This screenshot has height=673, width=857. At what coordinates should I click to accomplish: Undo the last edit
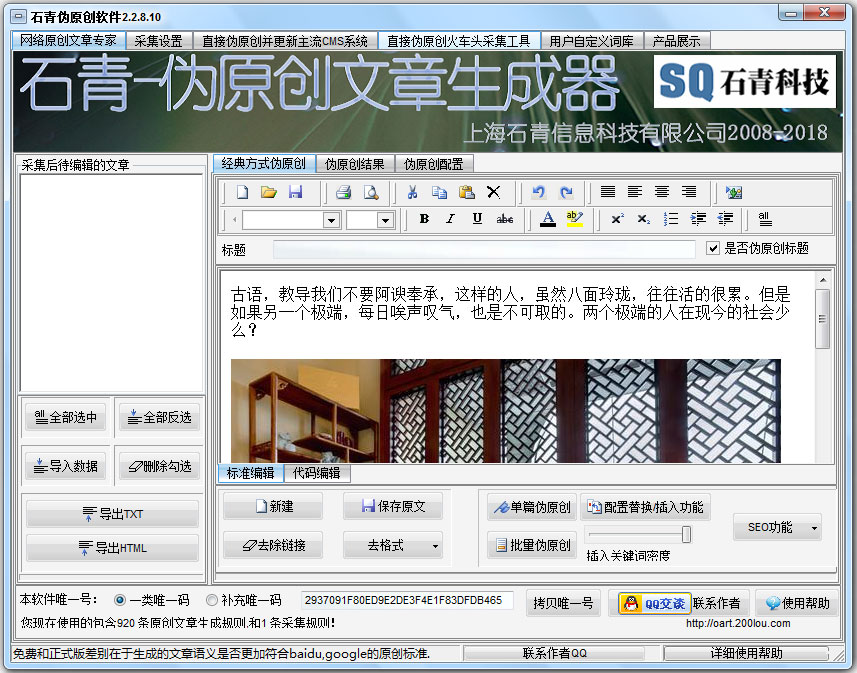click(539, 192)
